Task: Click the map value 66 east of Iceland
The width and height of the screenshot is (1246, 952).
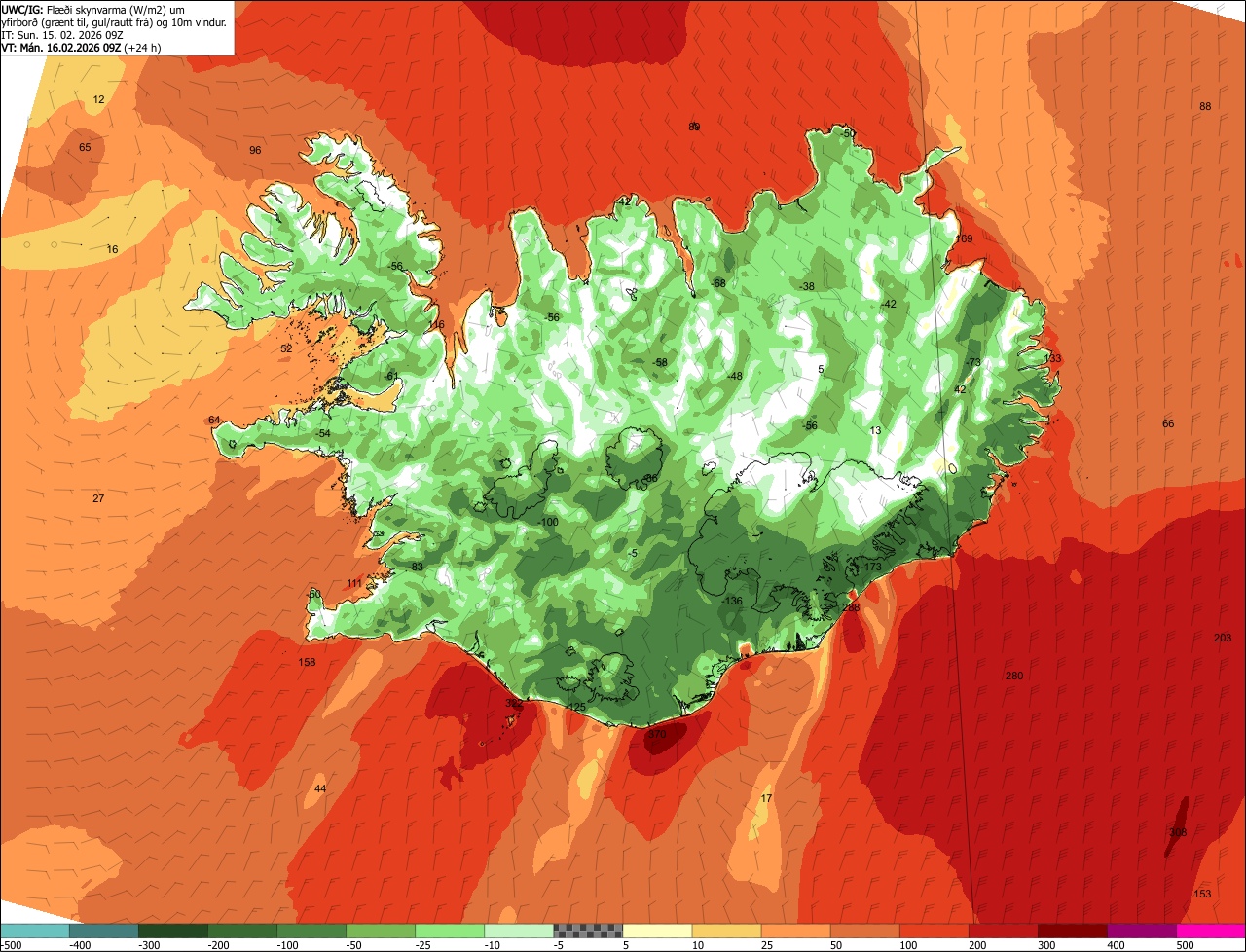Action: 1168,423
